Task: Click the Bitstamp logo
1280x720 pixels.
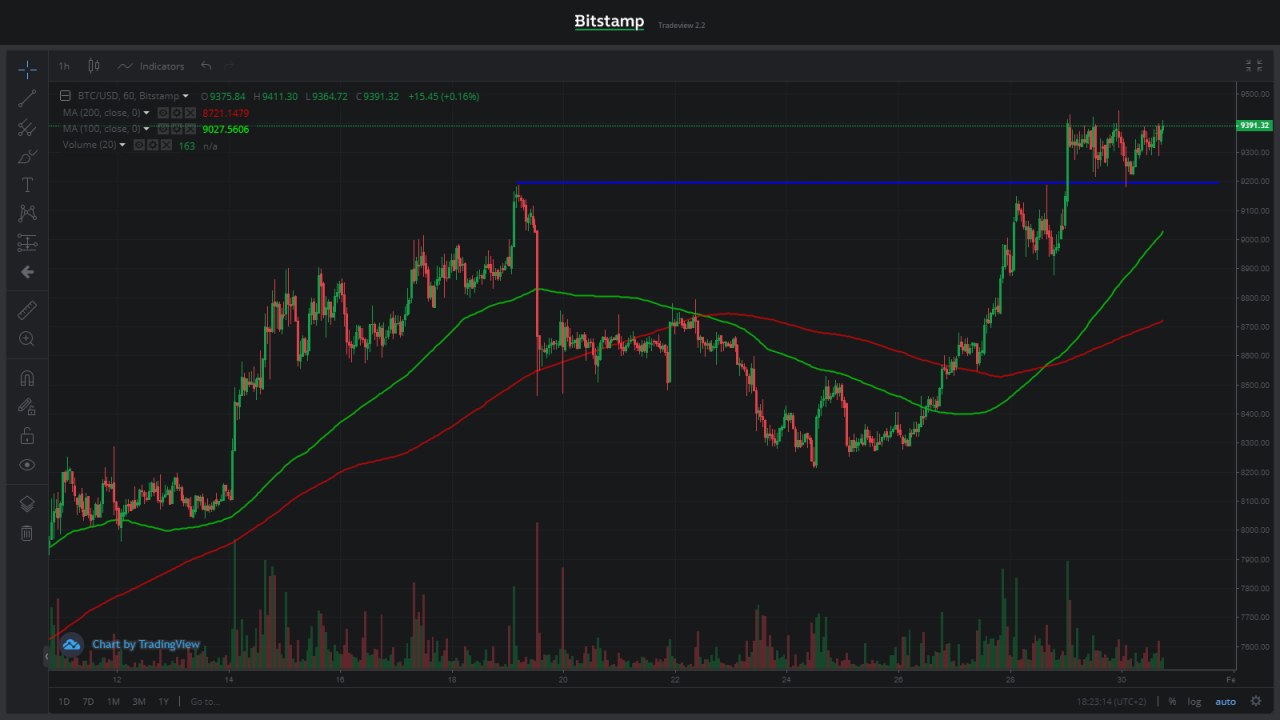Action: click(x=609, y=21)
